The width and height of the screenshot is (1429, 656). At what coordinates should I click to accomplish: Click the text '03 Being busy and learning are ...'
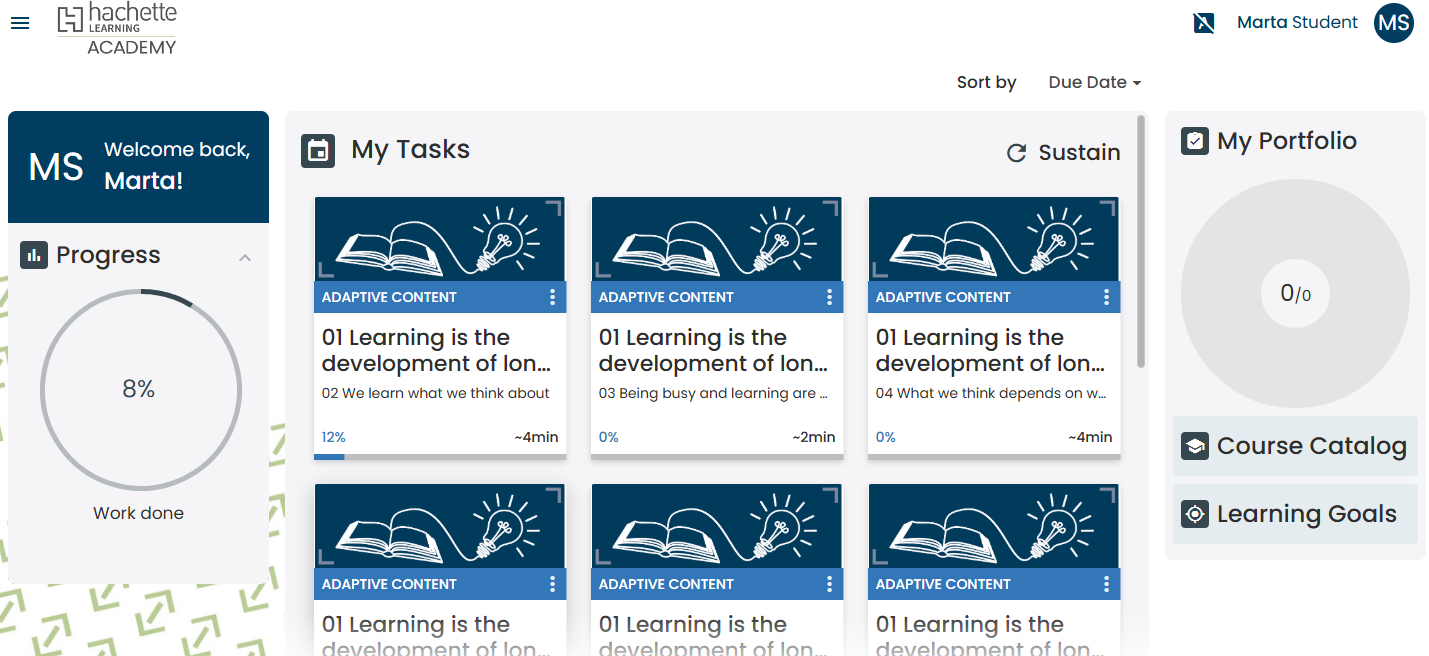point(713,394)
